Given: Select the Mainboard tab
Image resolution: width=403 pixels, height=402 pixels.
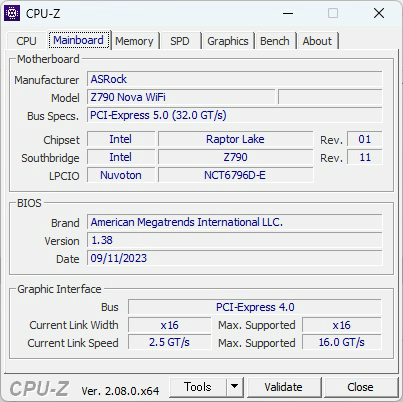Looking at the screenshot, I should tap(79, 40).
